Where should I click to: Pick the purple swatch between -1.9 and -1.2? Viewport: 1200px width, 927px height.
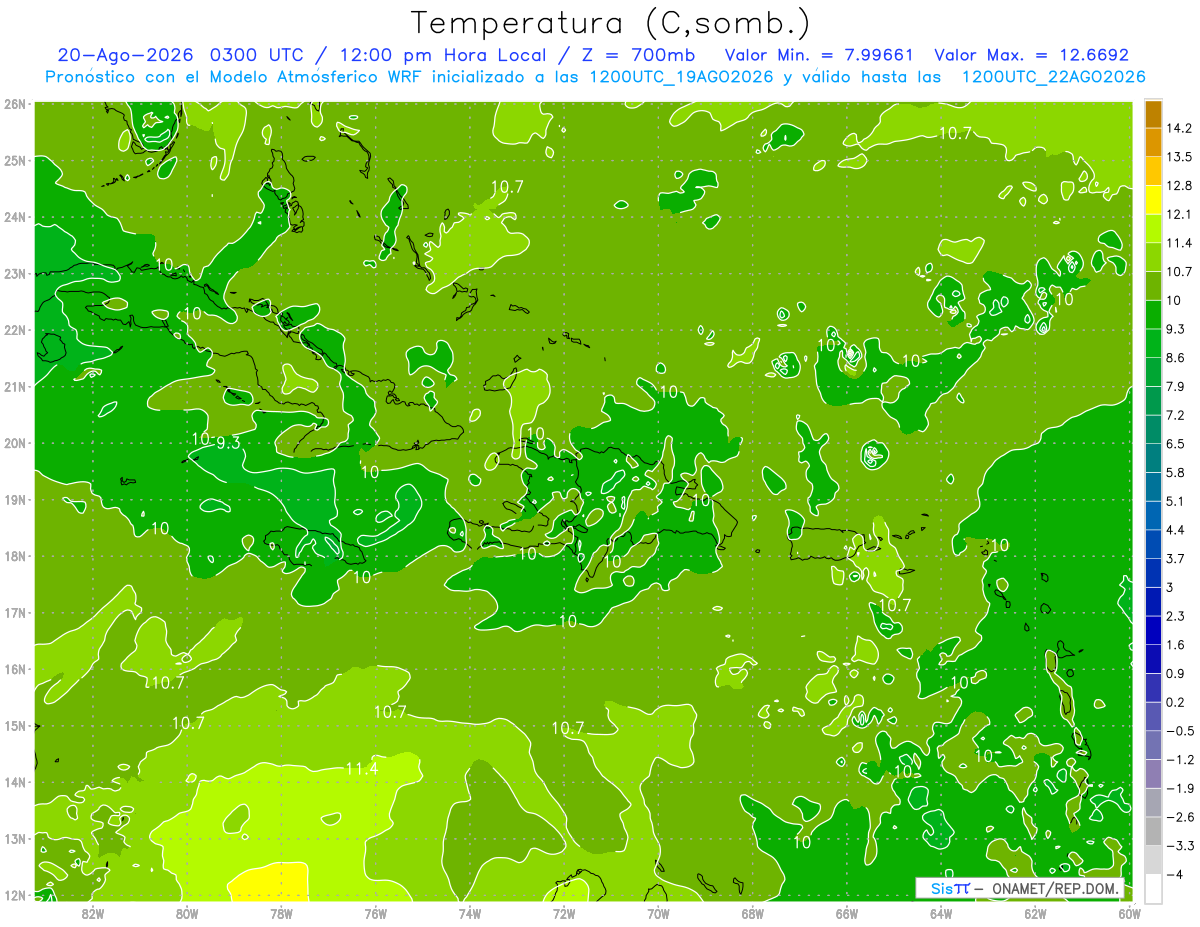click(x=1153, y=773)
